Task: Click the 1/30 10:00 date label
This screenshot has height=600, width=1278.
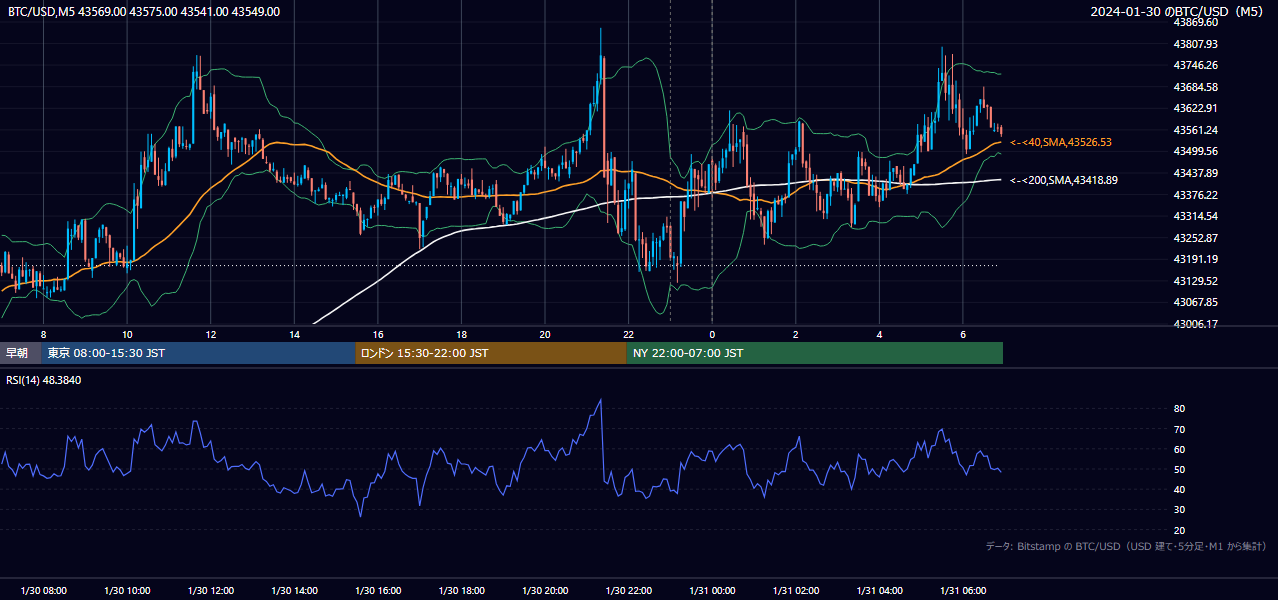Action: click(127, 591)
